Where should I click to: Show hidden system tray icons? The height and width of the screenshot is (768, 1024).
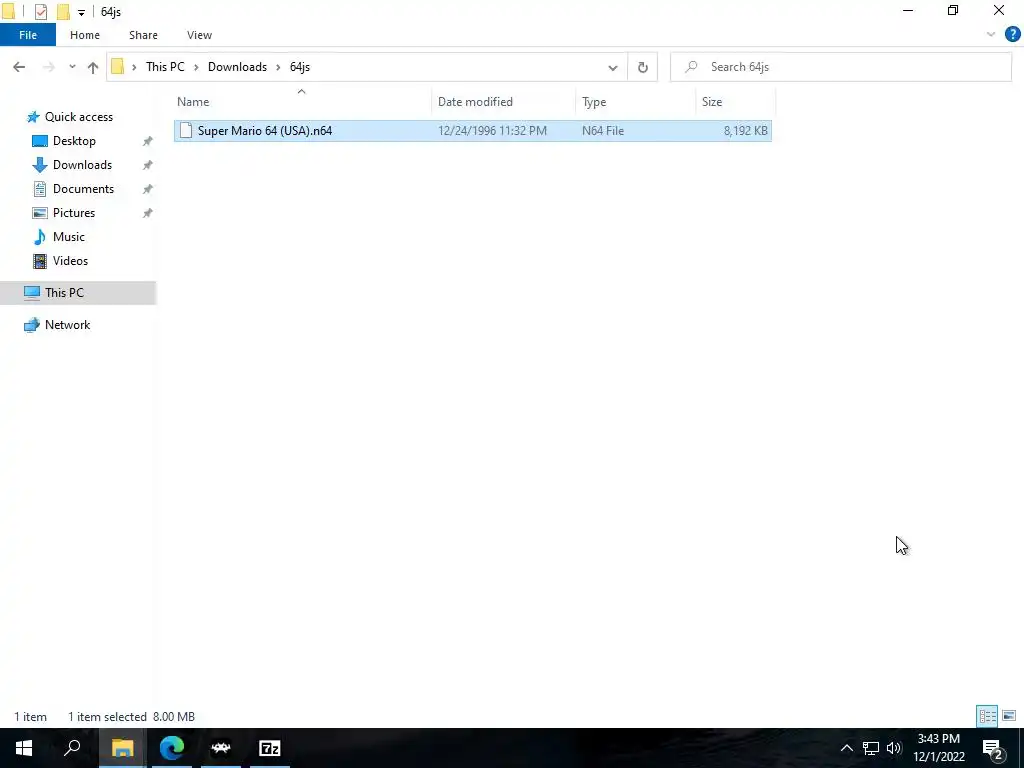[846, 748]
